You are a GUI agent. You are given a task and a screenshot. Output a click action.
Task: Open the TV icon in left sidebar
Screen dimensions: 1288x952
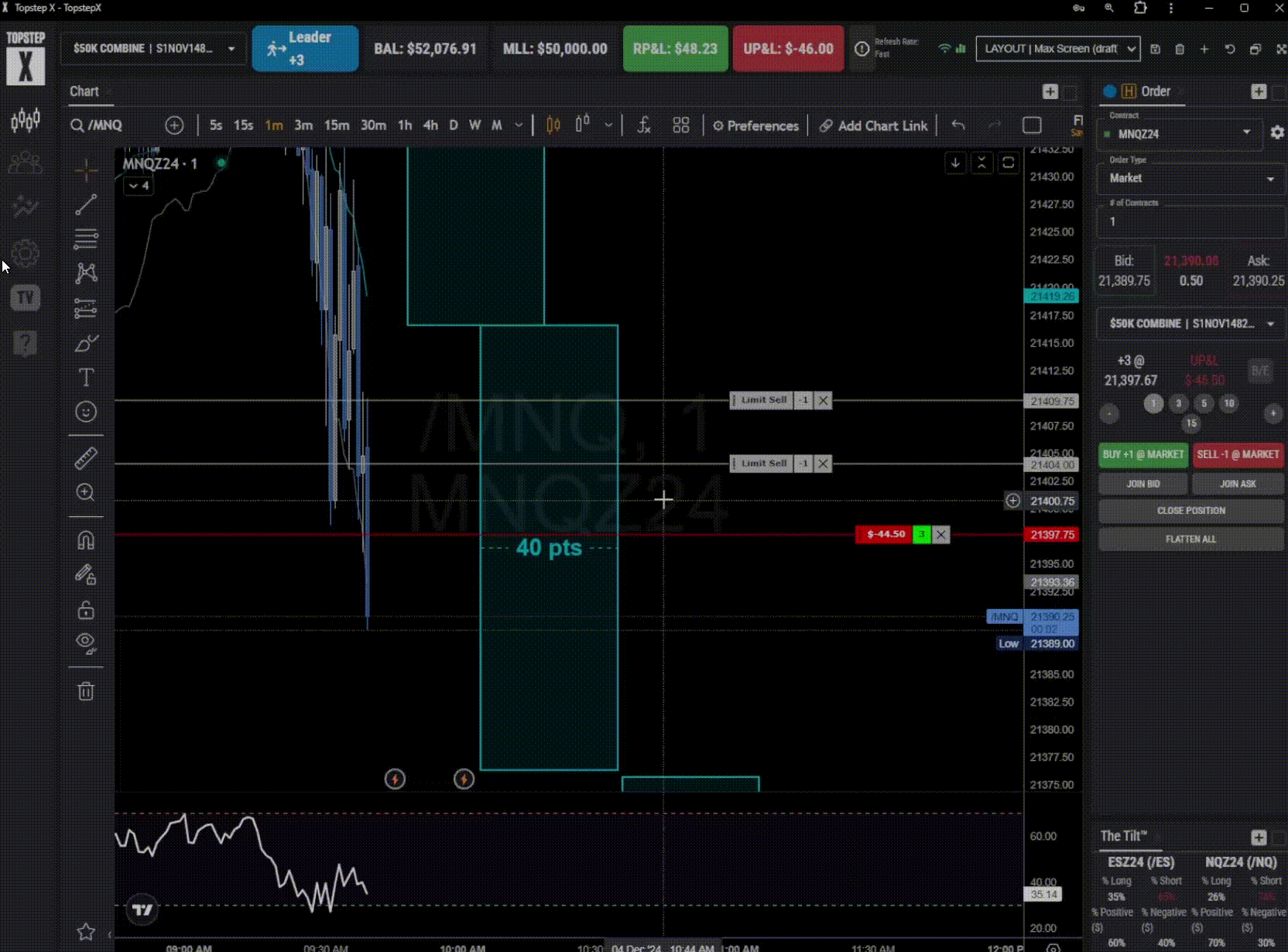click(x=26, y=298)
